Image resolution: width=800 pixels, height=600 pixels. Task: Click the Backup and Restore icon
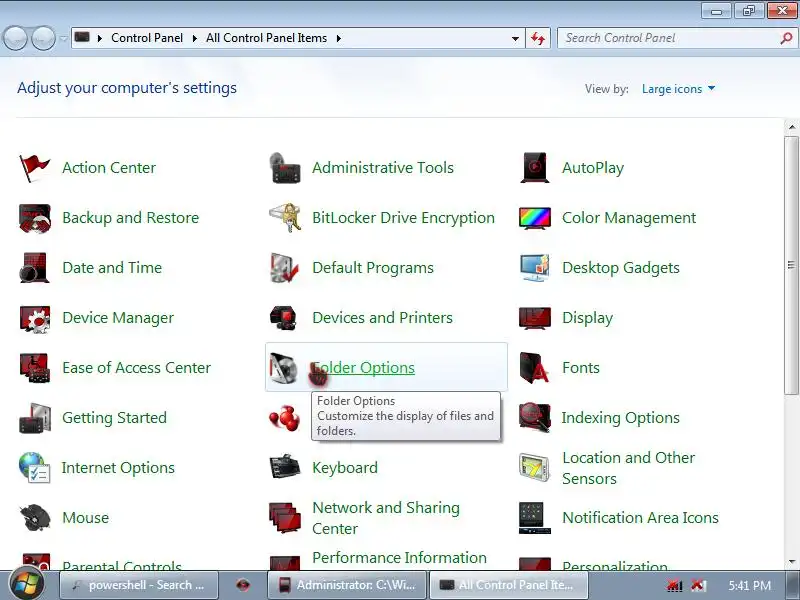(35, 218)
